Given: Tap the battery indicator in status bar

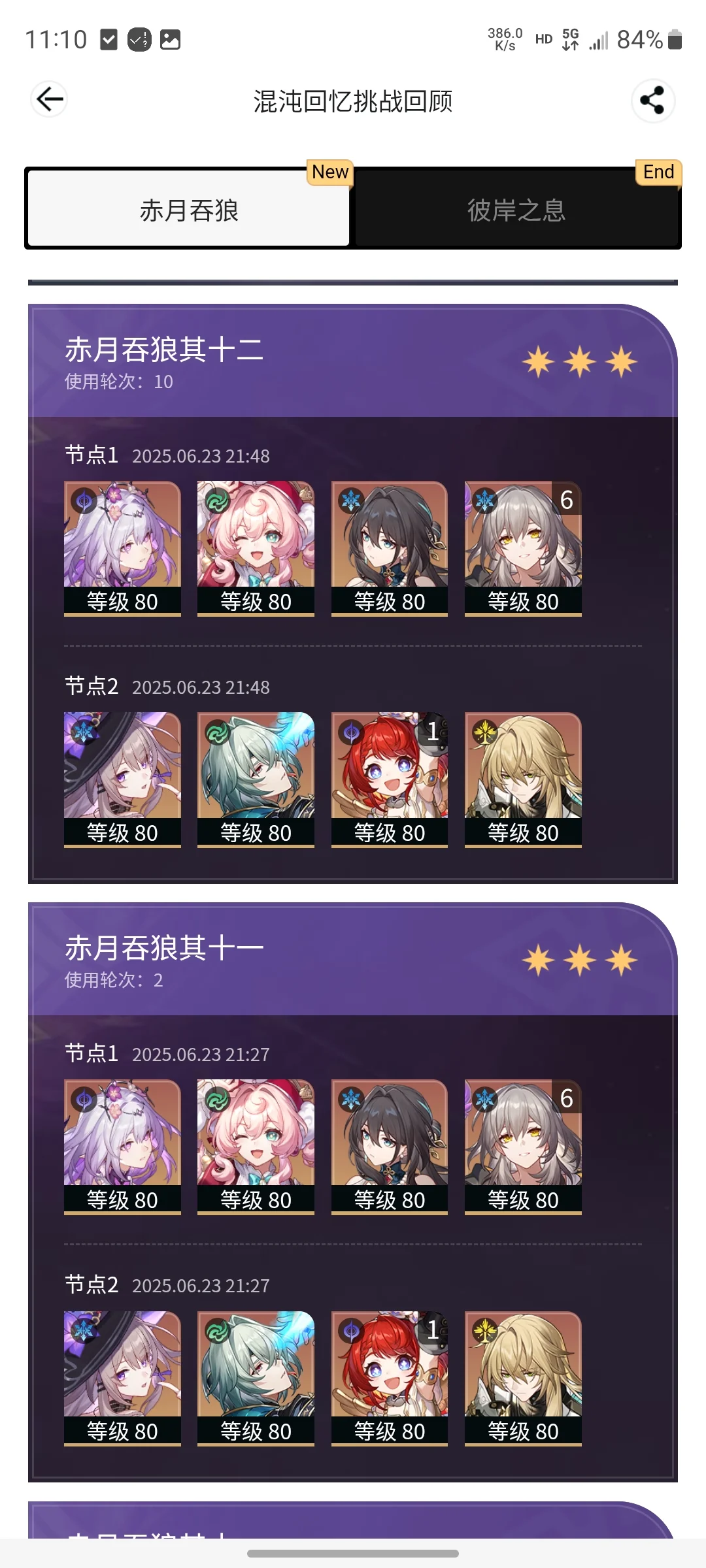Looking at the screenshot, I should click(675, 40).
